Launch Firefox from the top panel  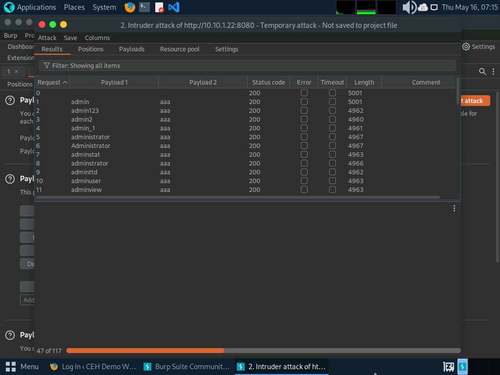pos(130,7)
